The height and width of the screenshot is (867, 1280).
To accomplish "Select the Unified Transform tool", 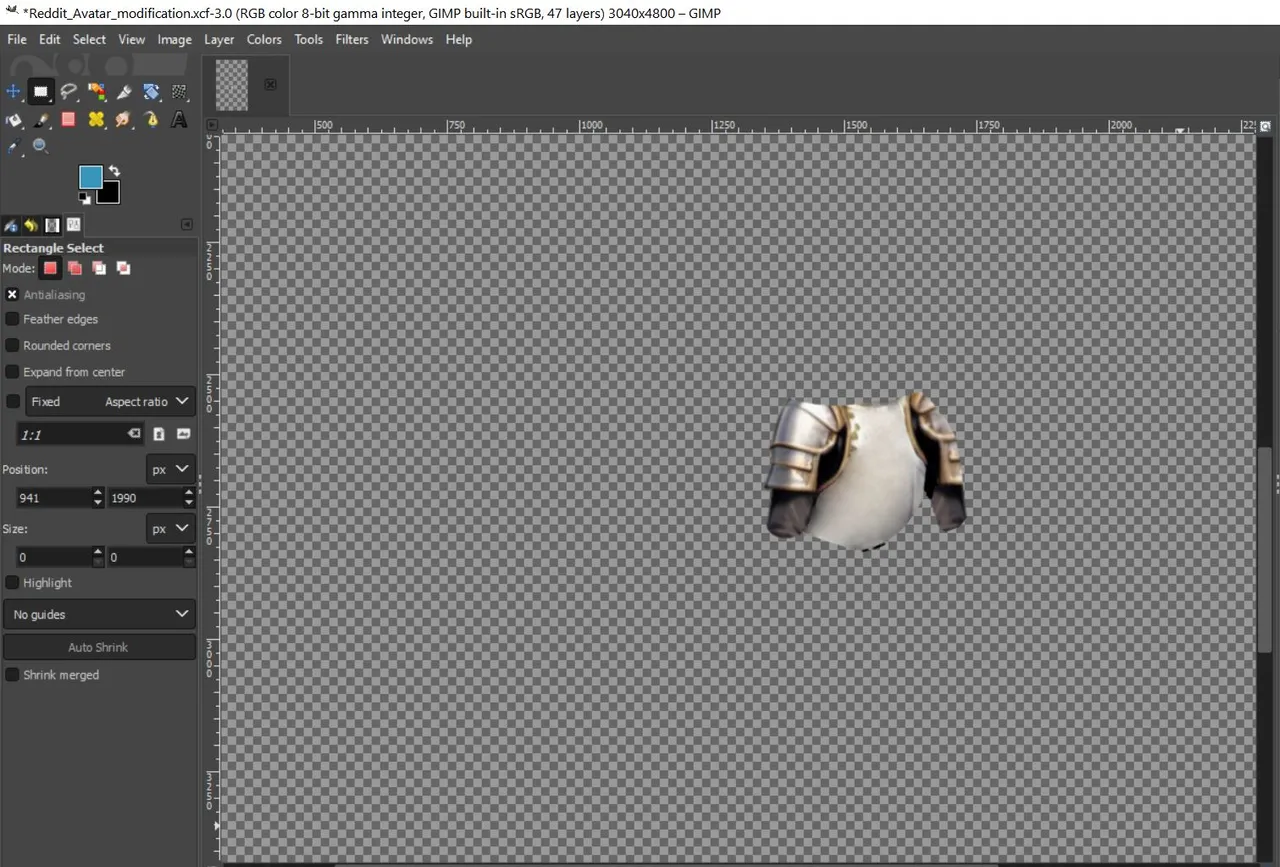I will click(x=151, y=92).
